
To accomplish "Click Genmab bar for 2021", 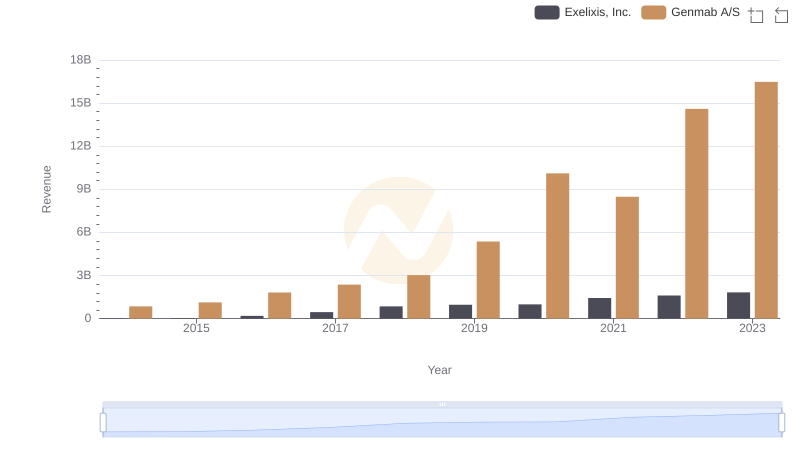I will (x=627, y=258).
